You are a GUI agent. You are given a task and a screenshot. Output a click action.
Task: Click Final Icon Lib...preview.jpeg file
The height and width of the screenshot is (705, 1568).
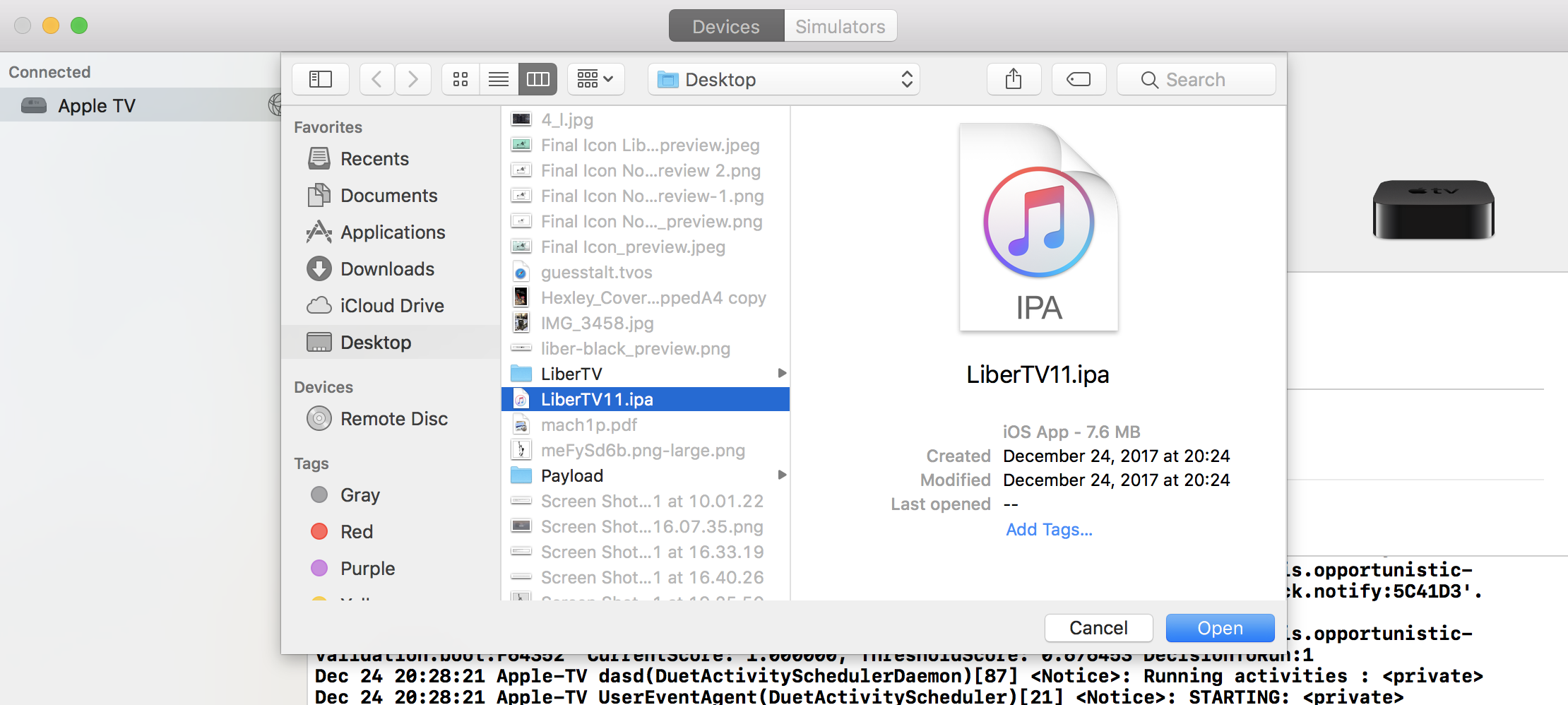646,145
